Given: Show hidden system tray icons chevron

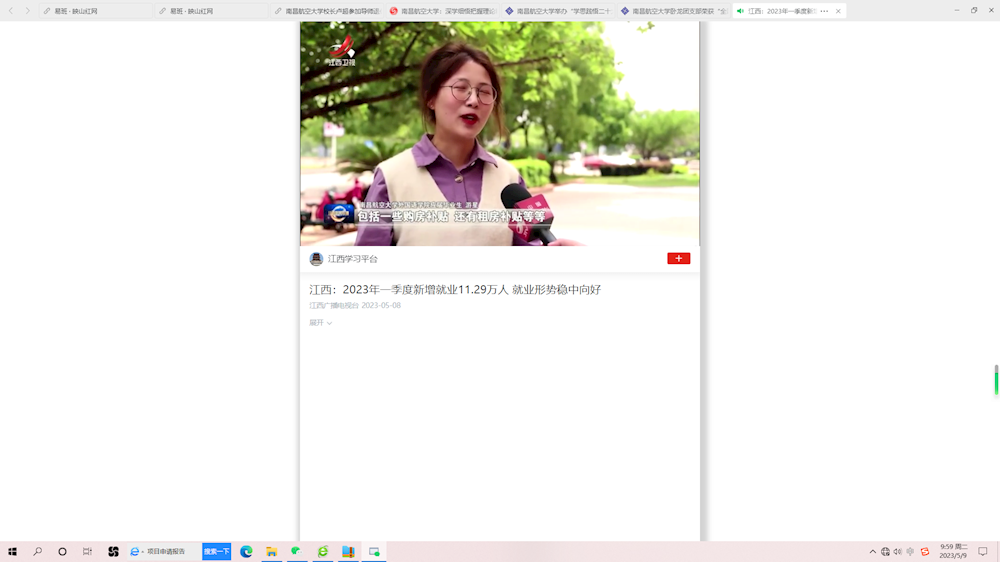Looking at the screenshot, I should (x=872, y=551).
